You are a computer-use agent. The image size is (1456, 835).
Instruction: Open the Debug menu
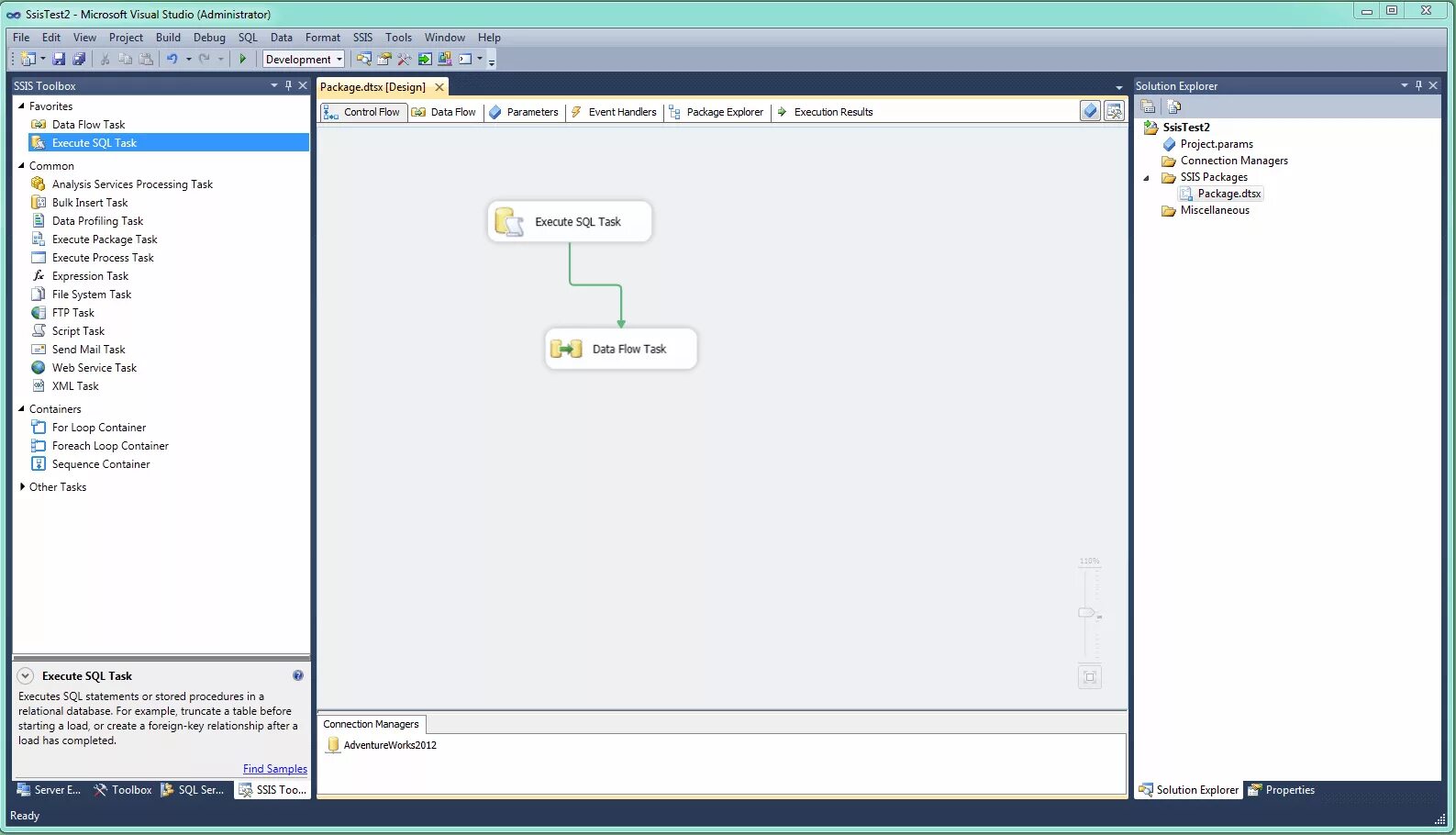[209, 38]
